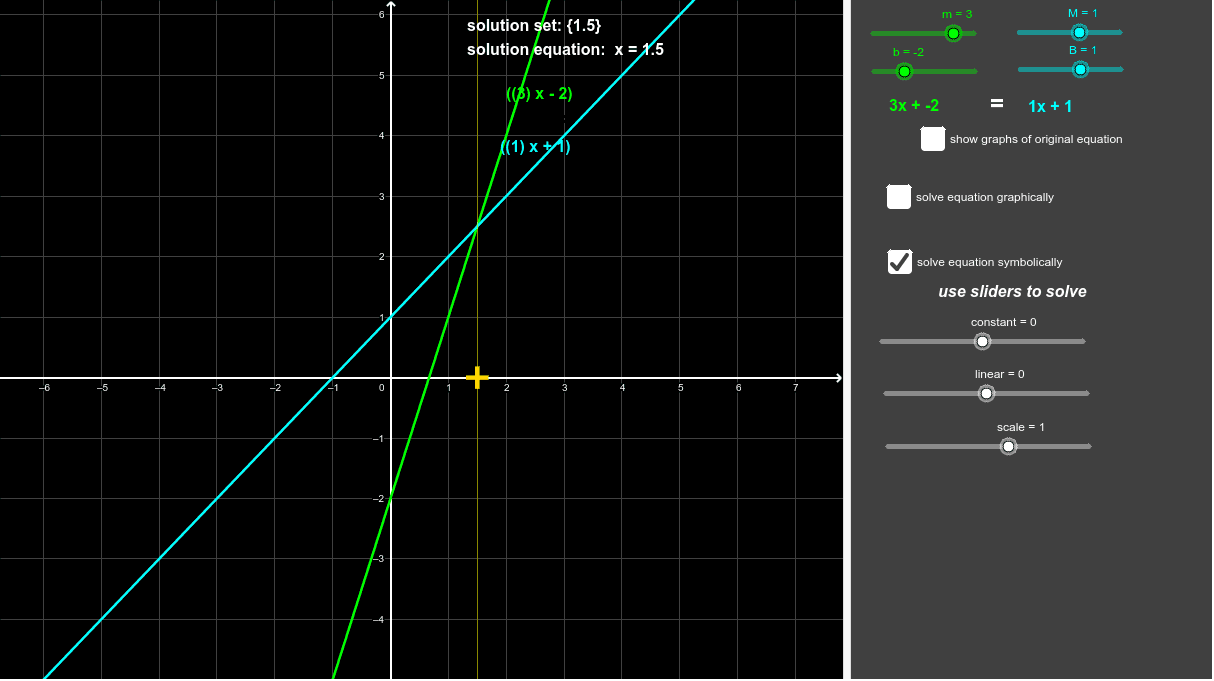The image size is (1214, 681).
Task: Click the 'solve equation graphically' label
Action: click(x=985, y=197)
